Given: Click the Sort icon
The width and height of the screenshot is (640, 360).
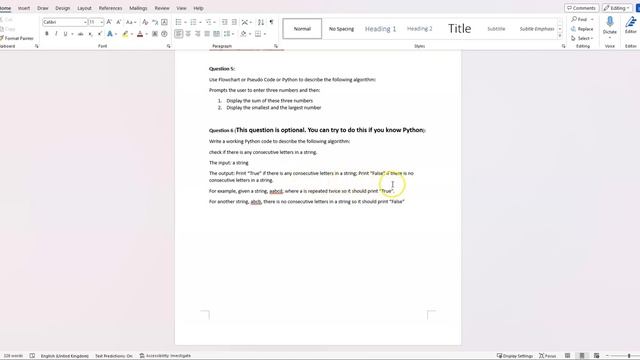Looking at the screenshot, I should 261,22.
